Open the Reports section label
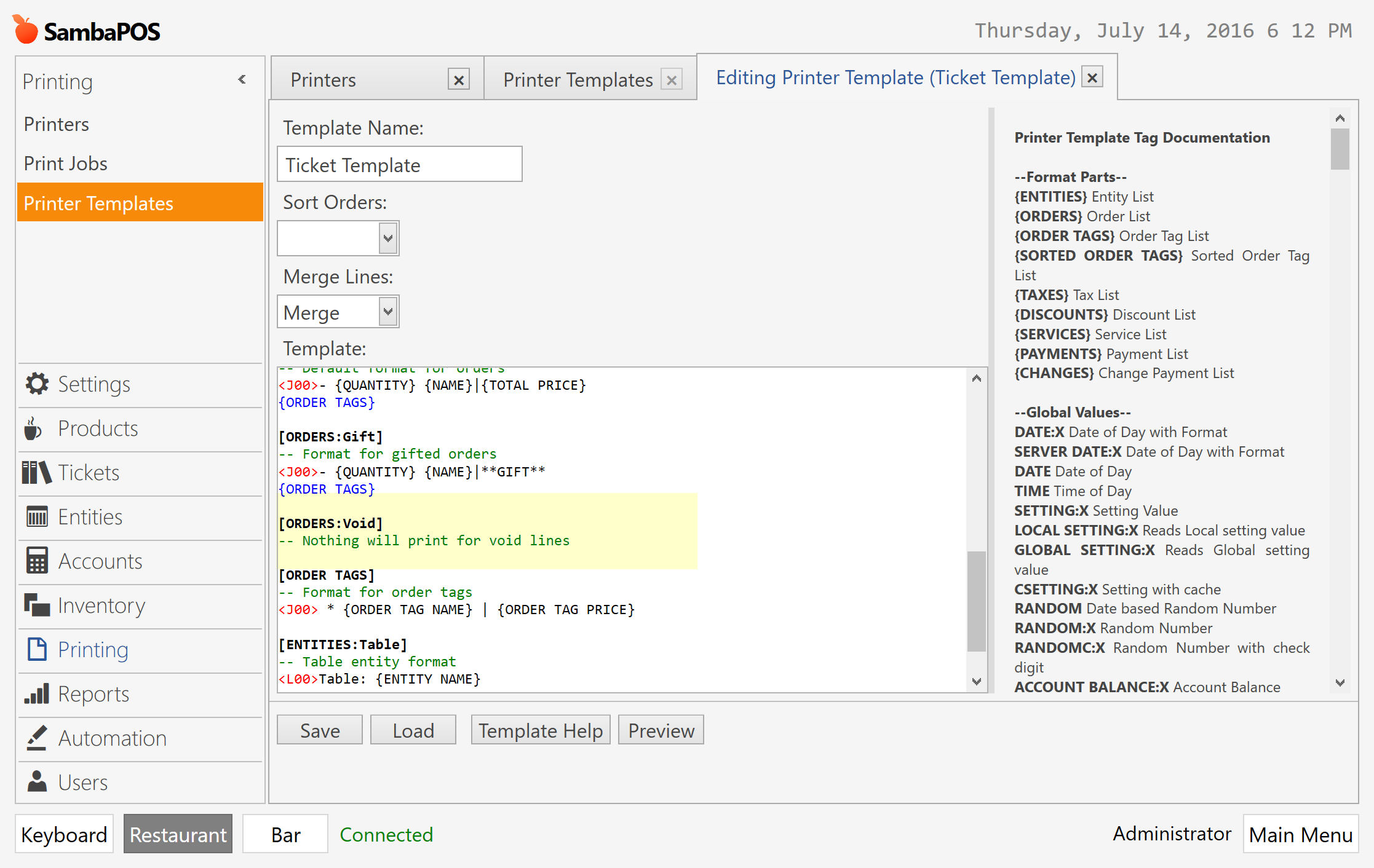Image resolution: width=1374 pixels, height=868 pixels. [x=93, y=694]
